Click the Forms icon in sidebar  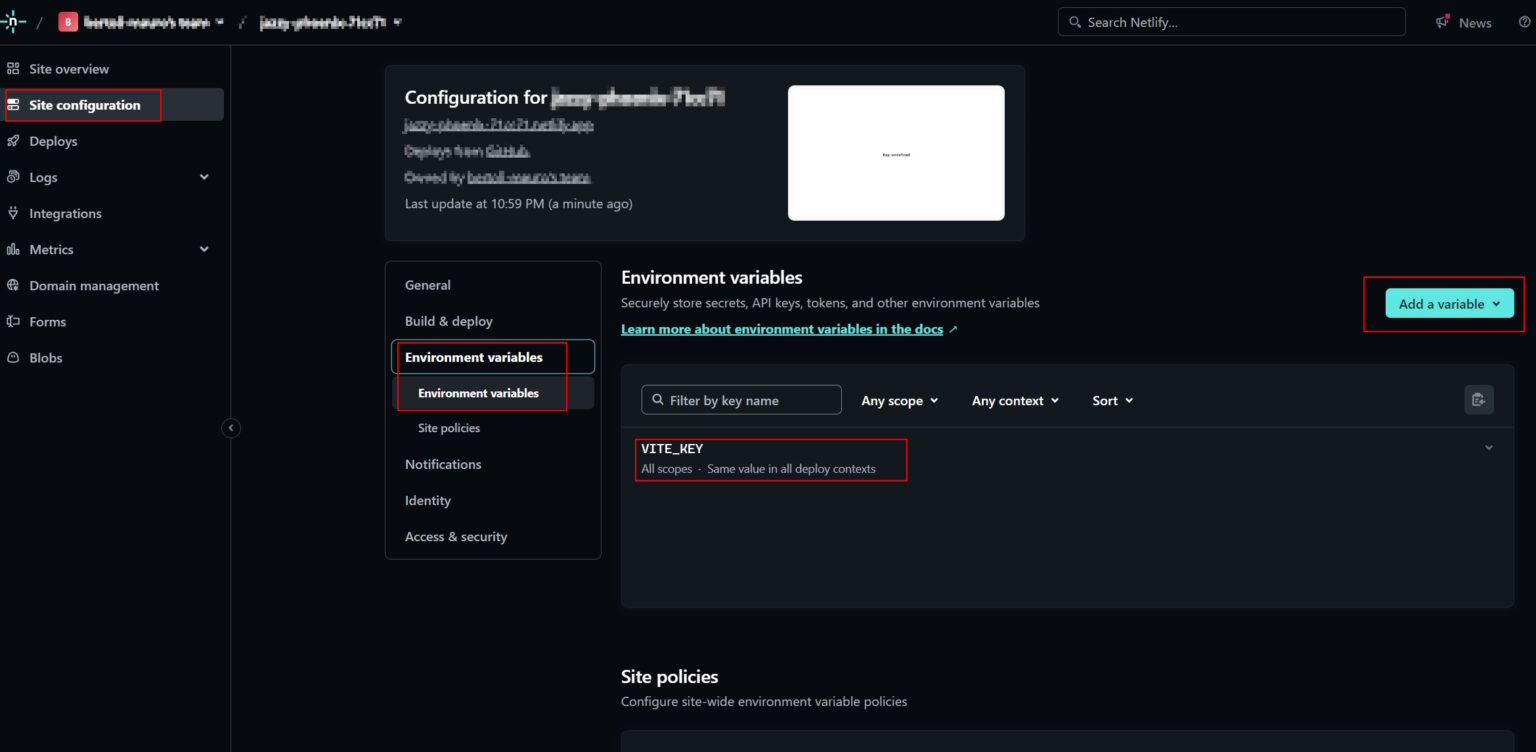(x=13, y=321)
